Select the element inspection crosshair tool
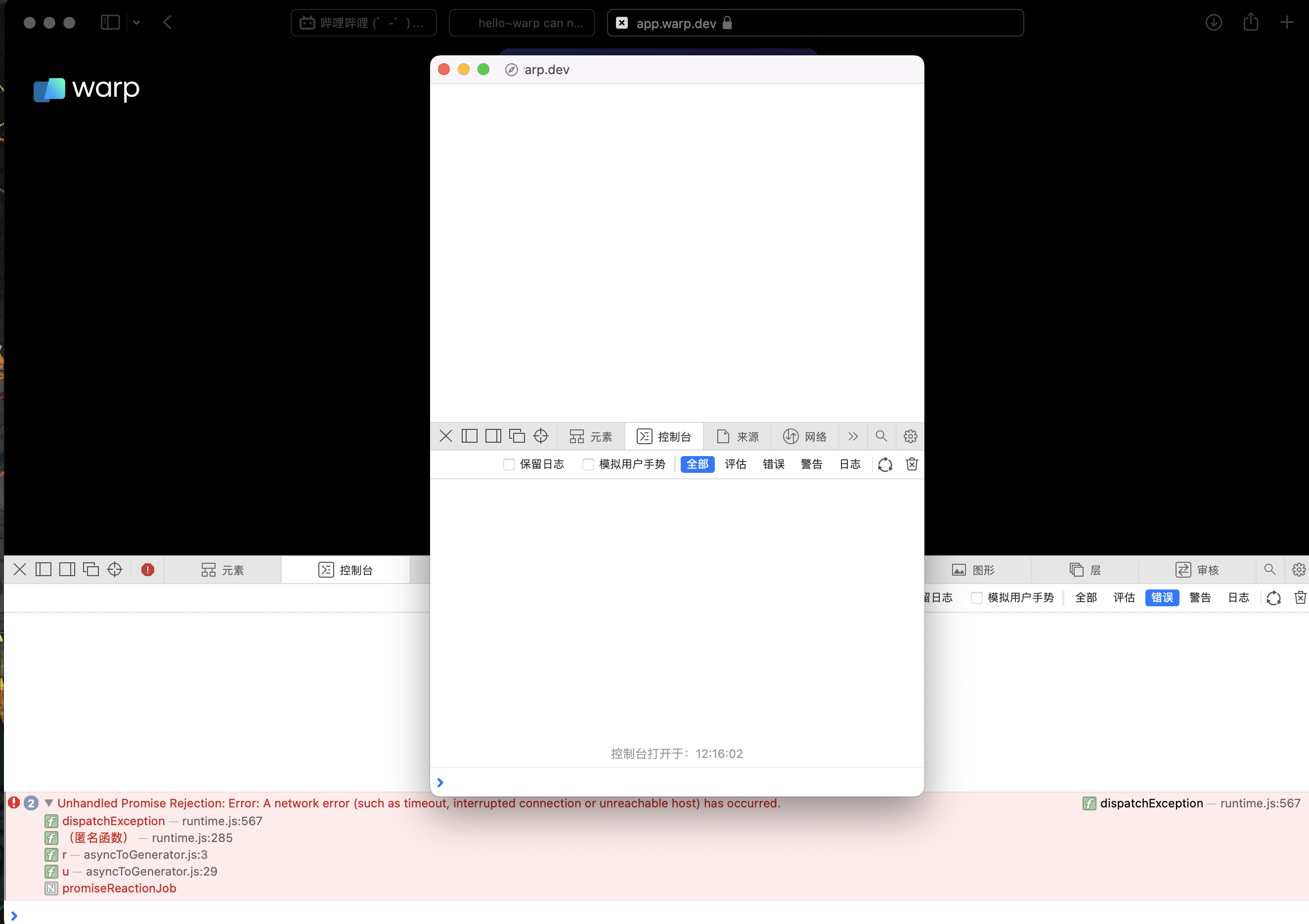 click(x=540, y=436)
